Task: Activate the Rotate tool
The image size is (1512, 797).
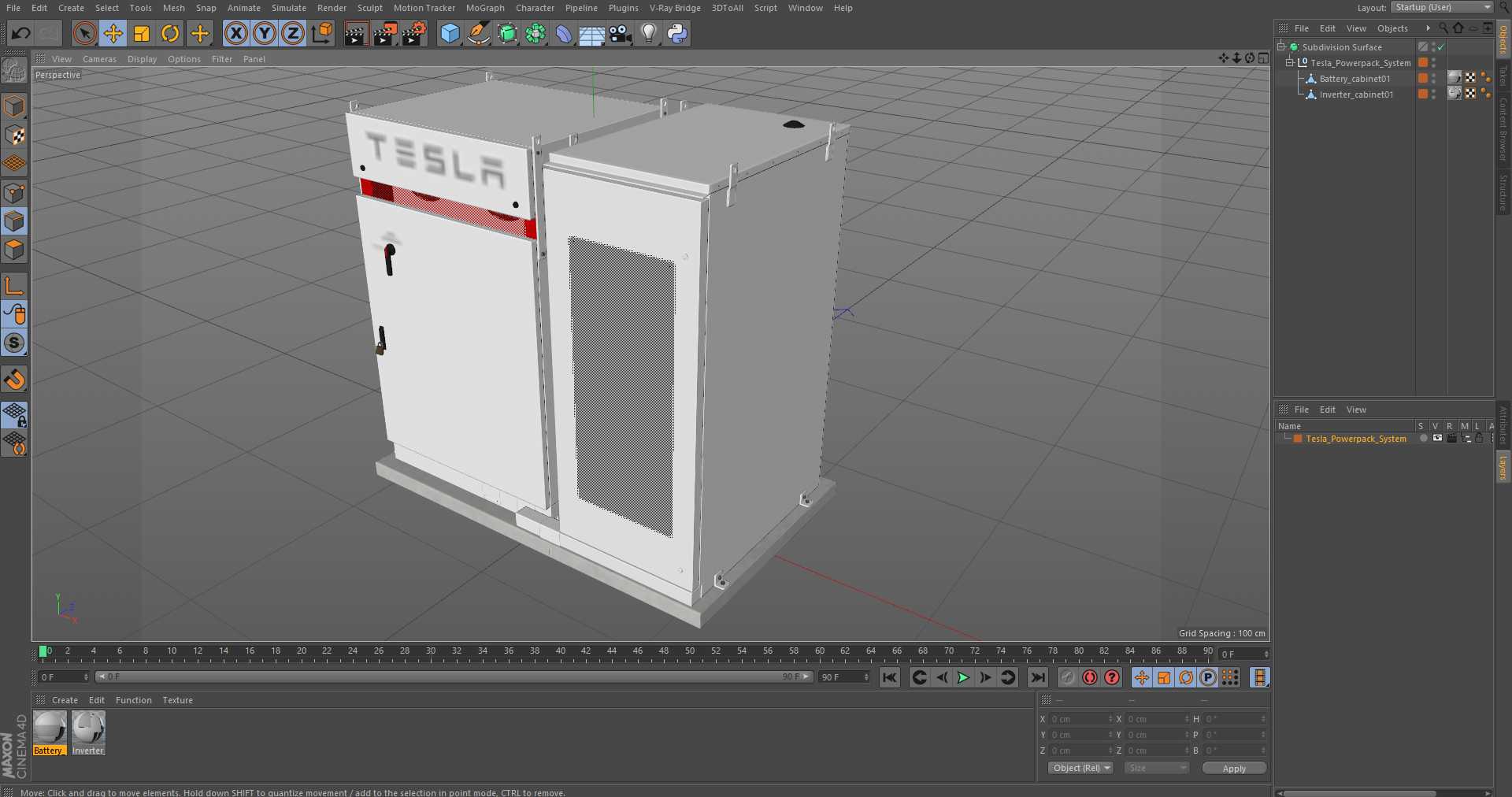Action: [x=170, y=33]
